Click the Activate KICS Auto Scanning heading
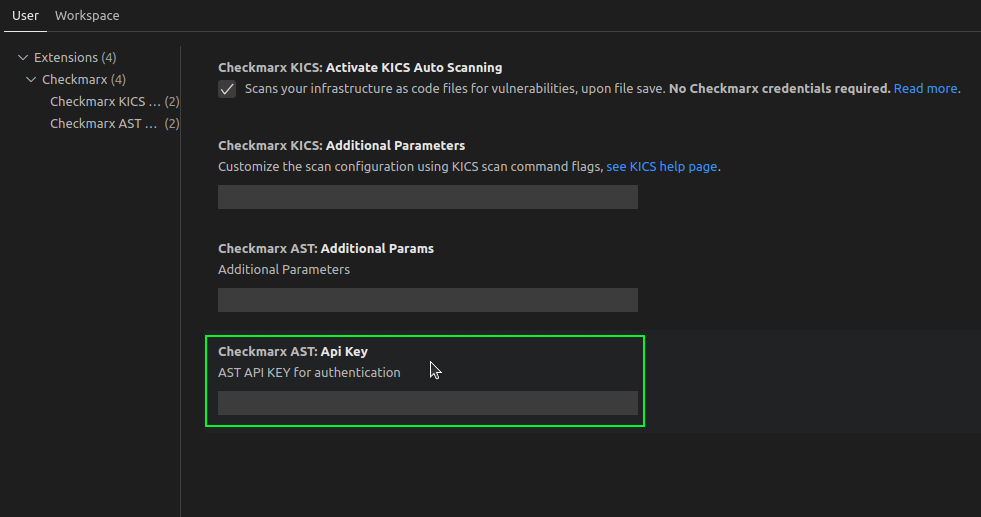The image size is (981, 517). (x=360, y=68)
